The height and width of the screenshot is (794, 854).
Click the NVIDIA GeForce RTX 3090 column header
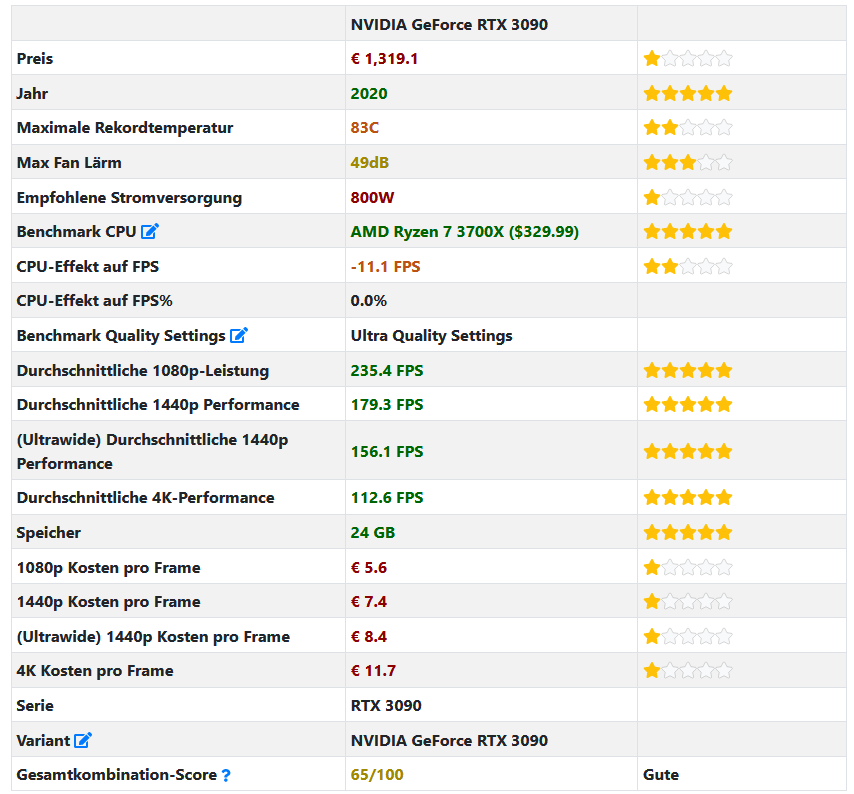coord(449,25)
